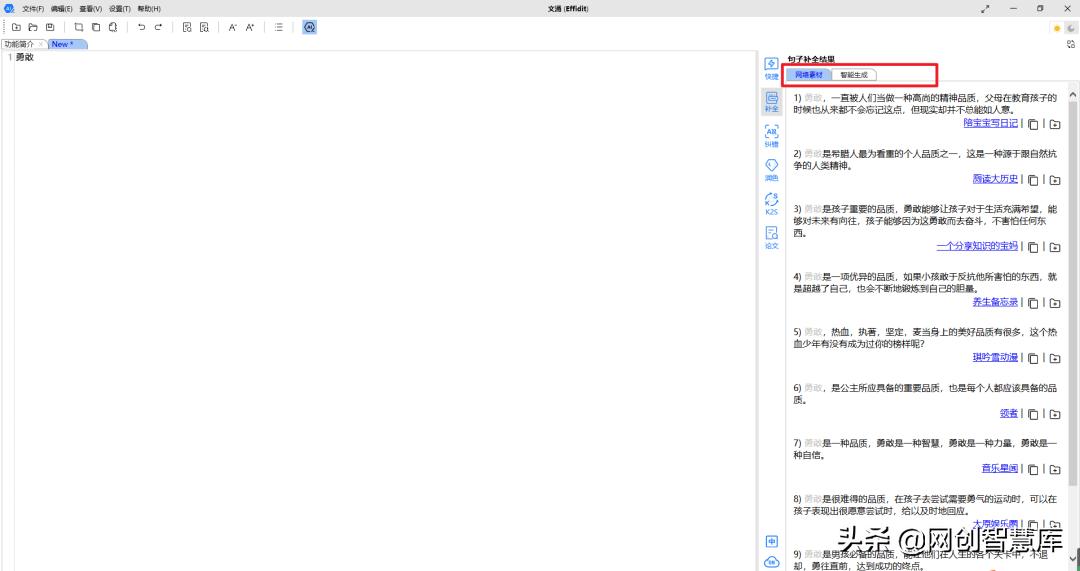Click the results scrollbar up arrow
1080x571 pixels.
point(1073,94)
